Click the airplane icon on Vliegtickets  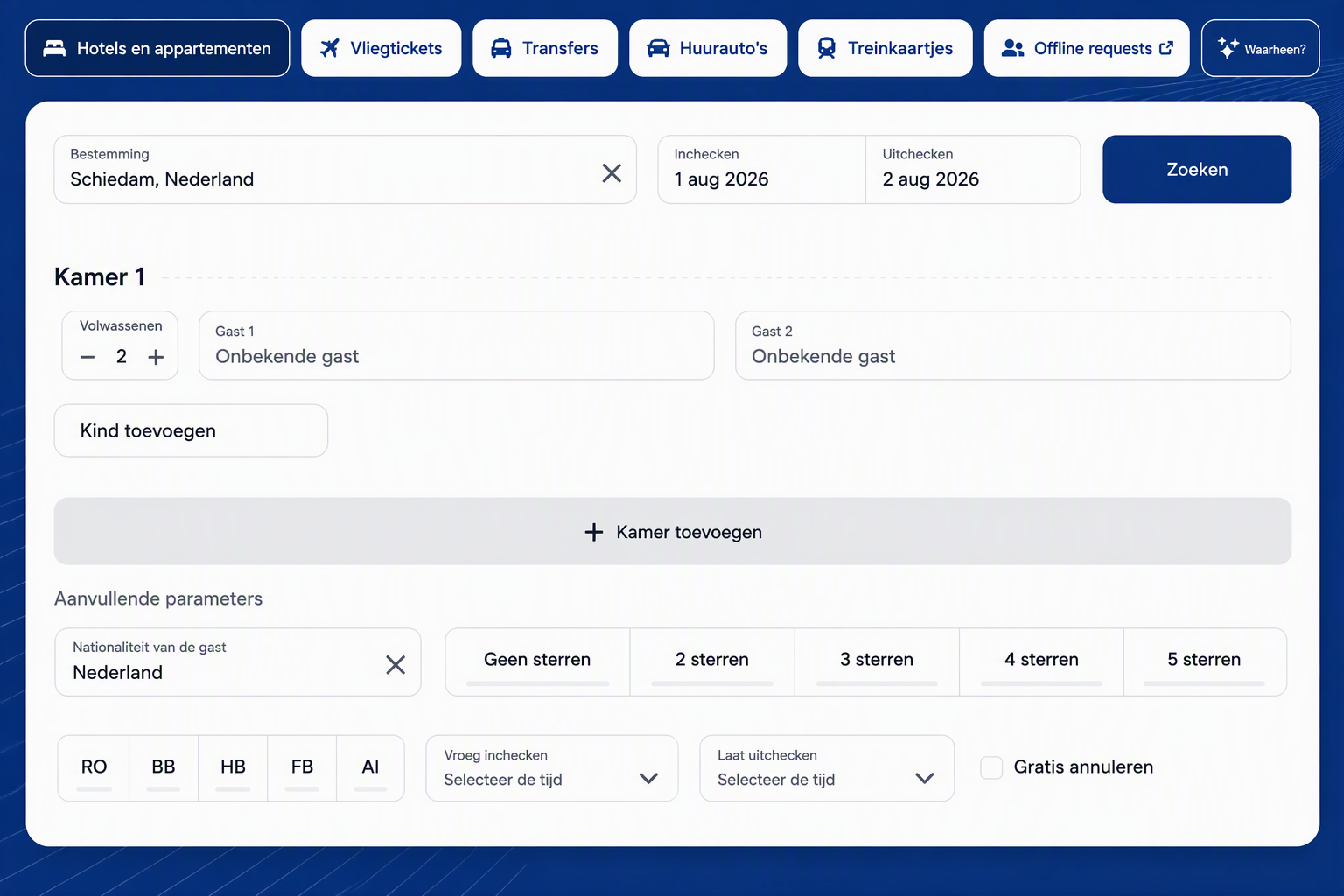click(x=329, y=48)
